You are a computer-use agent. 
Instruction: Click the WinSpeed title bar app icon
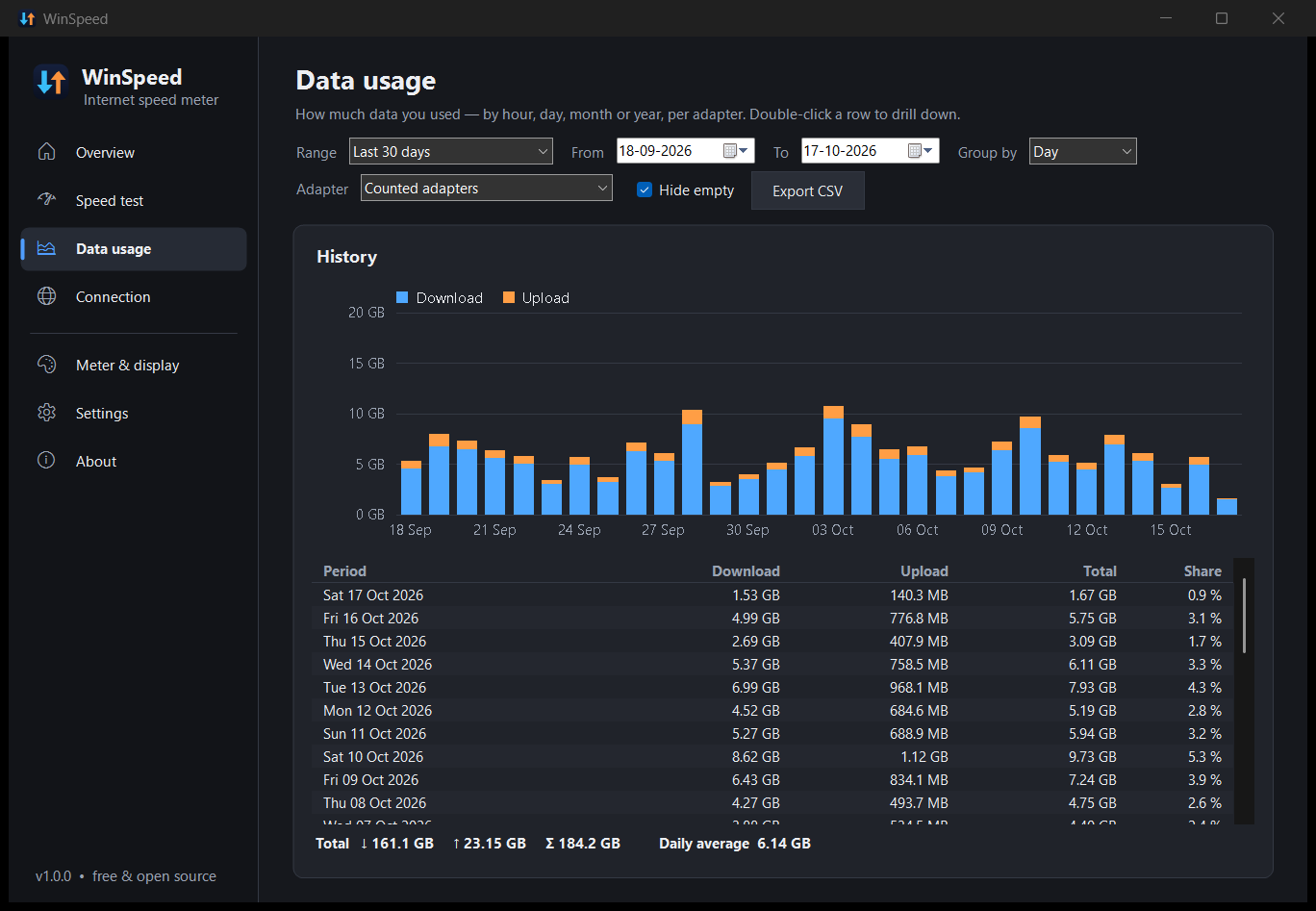pyautogui.click(x=27, y=18)
